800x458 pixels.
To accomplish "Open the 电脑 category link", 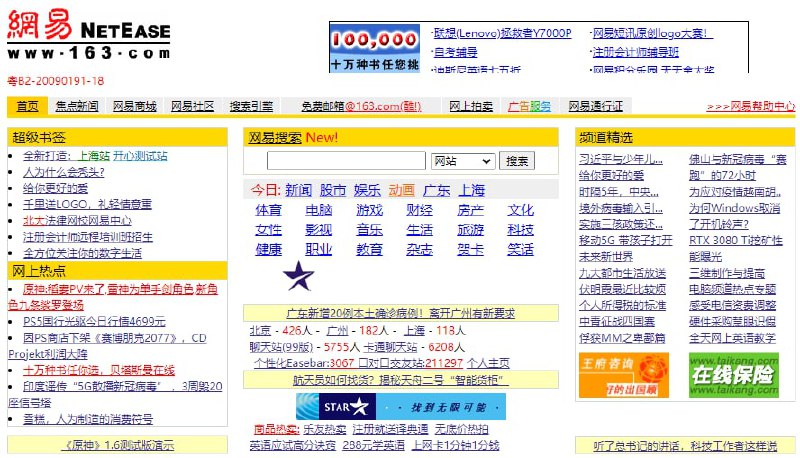I will [x=319, y=210].
